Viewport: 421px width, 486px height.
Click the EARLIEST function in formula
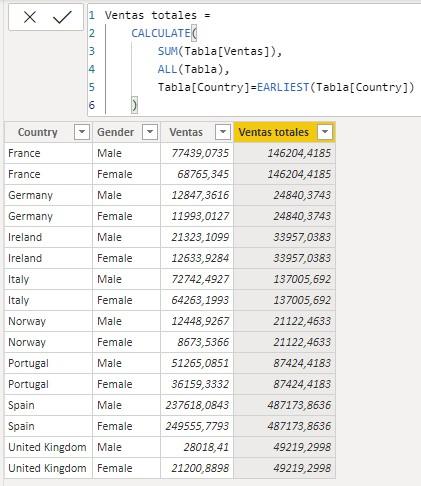point(283,87)
